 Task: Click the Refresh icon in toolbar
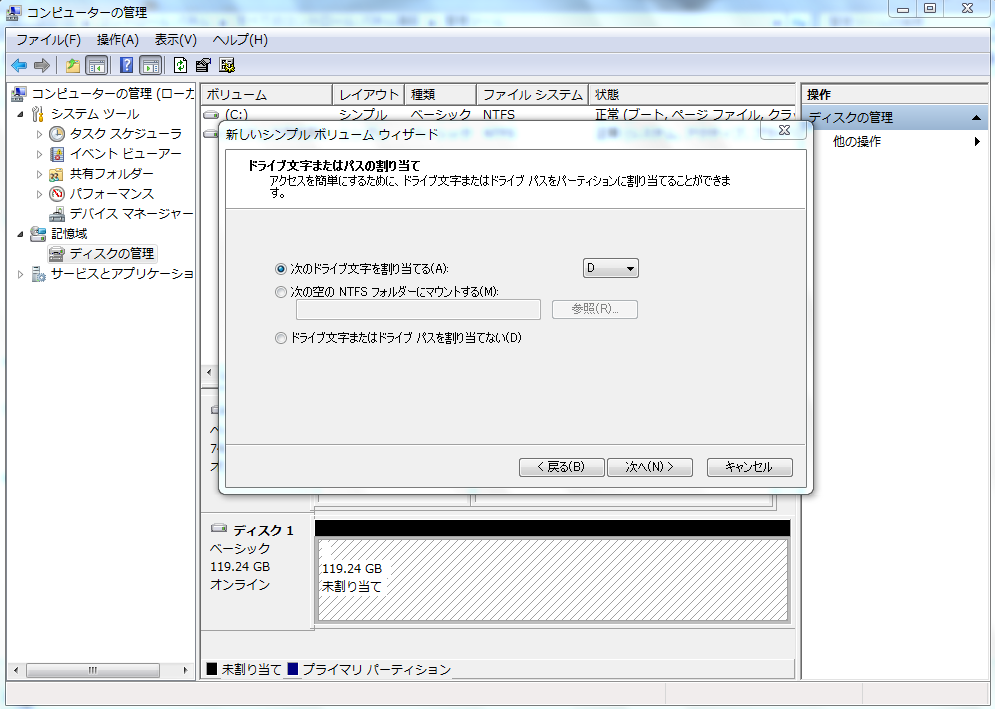point(180,65)
